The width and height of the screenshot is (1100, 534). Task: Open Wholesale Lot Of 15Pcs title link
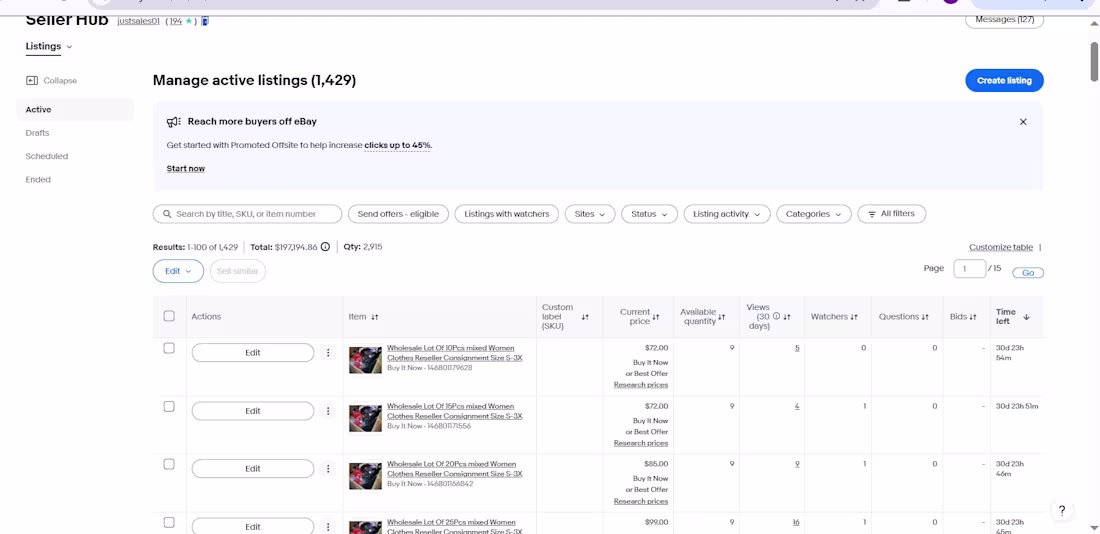click(455, 411)
